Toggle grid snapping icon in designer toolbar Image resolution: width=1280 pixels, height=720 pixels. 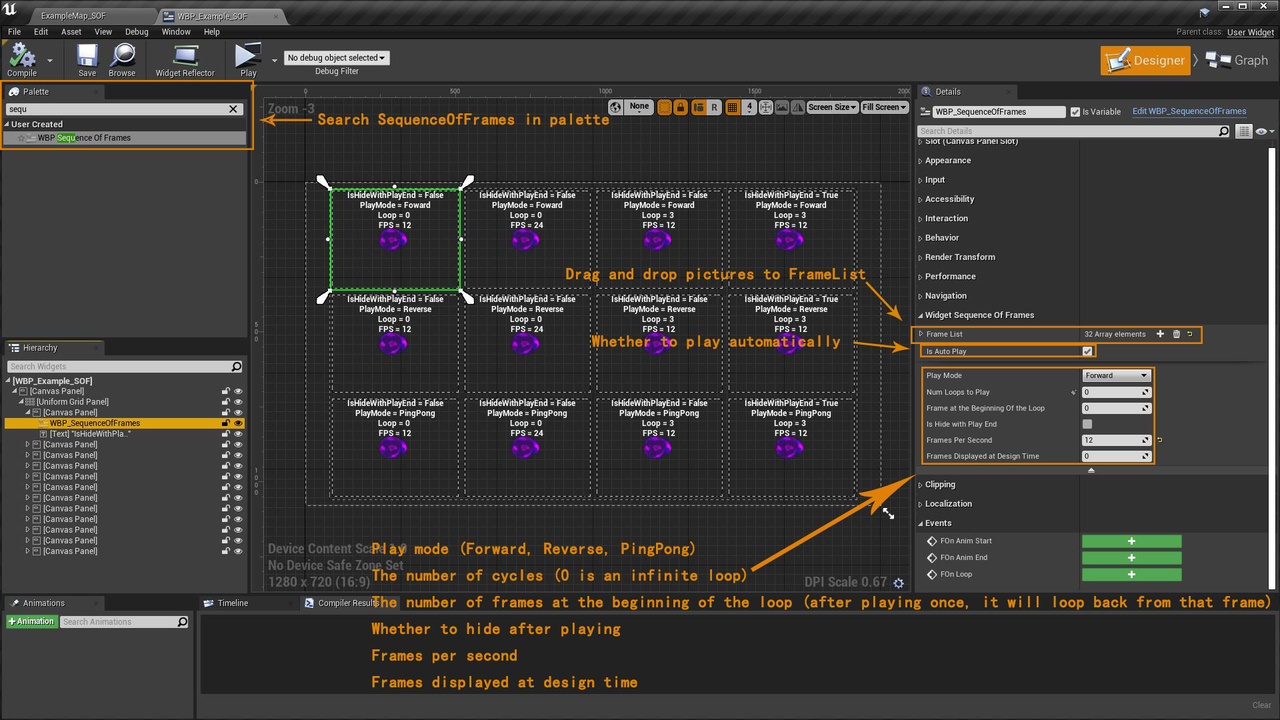coord(732,107)
